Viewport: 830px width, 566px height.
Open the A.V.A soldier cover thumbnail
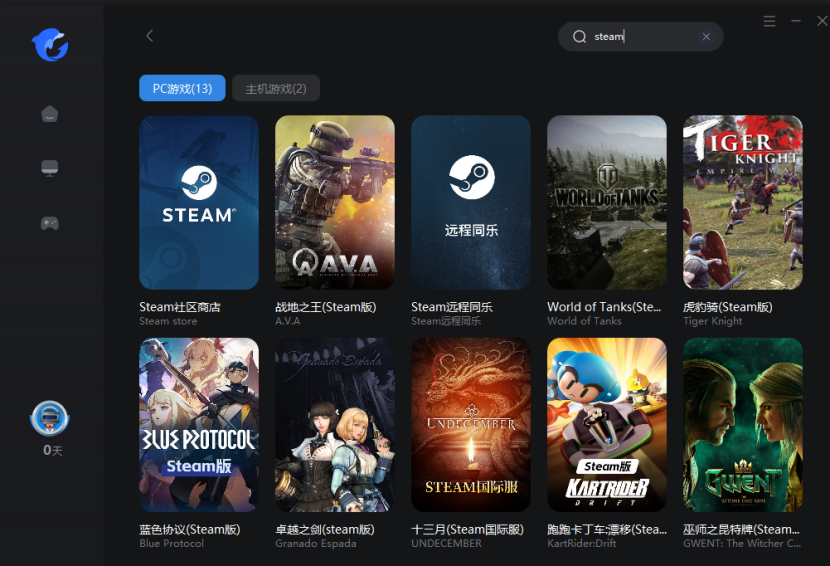click(335, 202)
